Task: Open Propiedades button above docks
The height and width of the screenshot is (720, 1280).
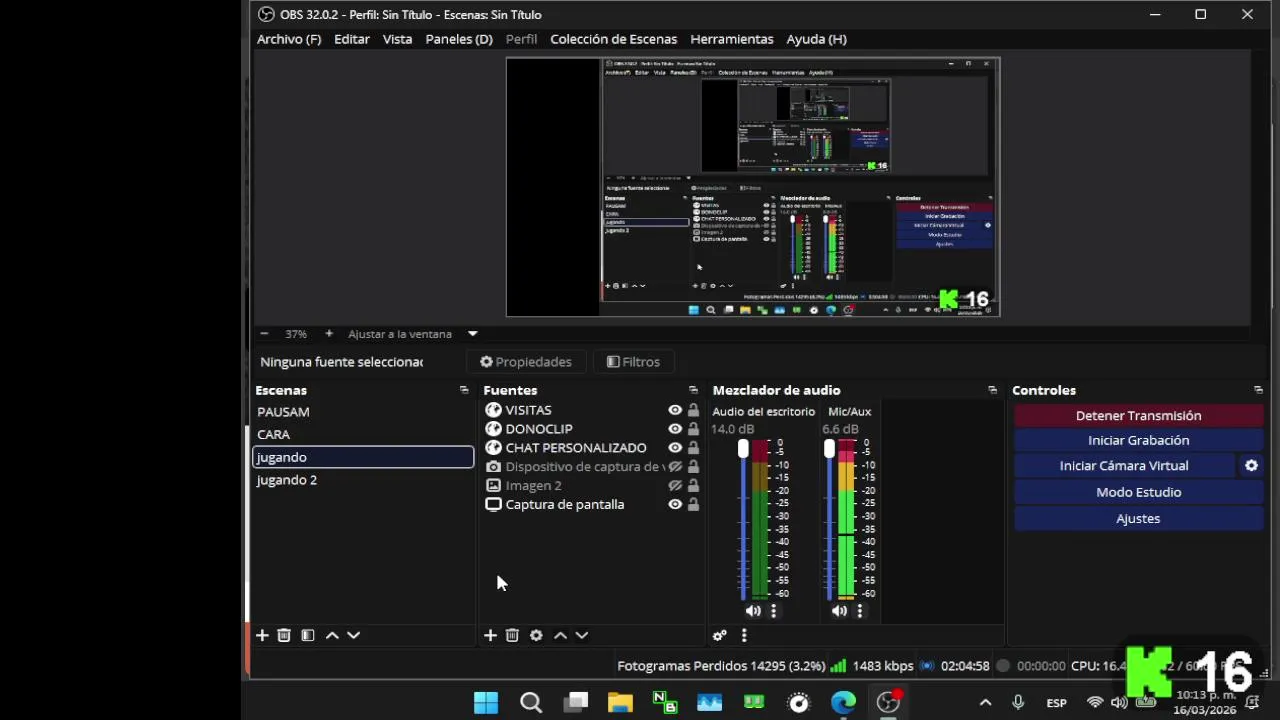Action: (x=526, y=362)
